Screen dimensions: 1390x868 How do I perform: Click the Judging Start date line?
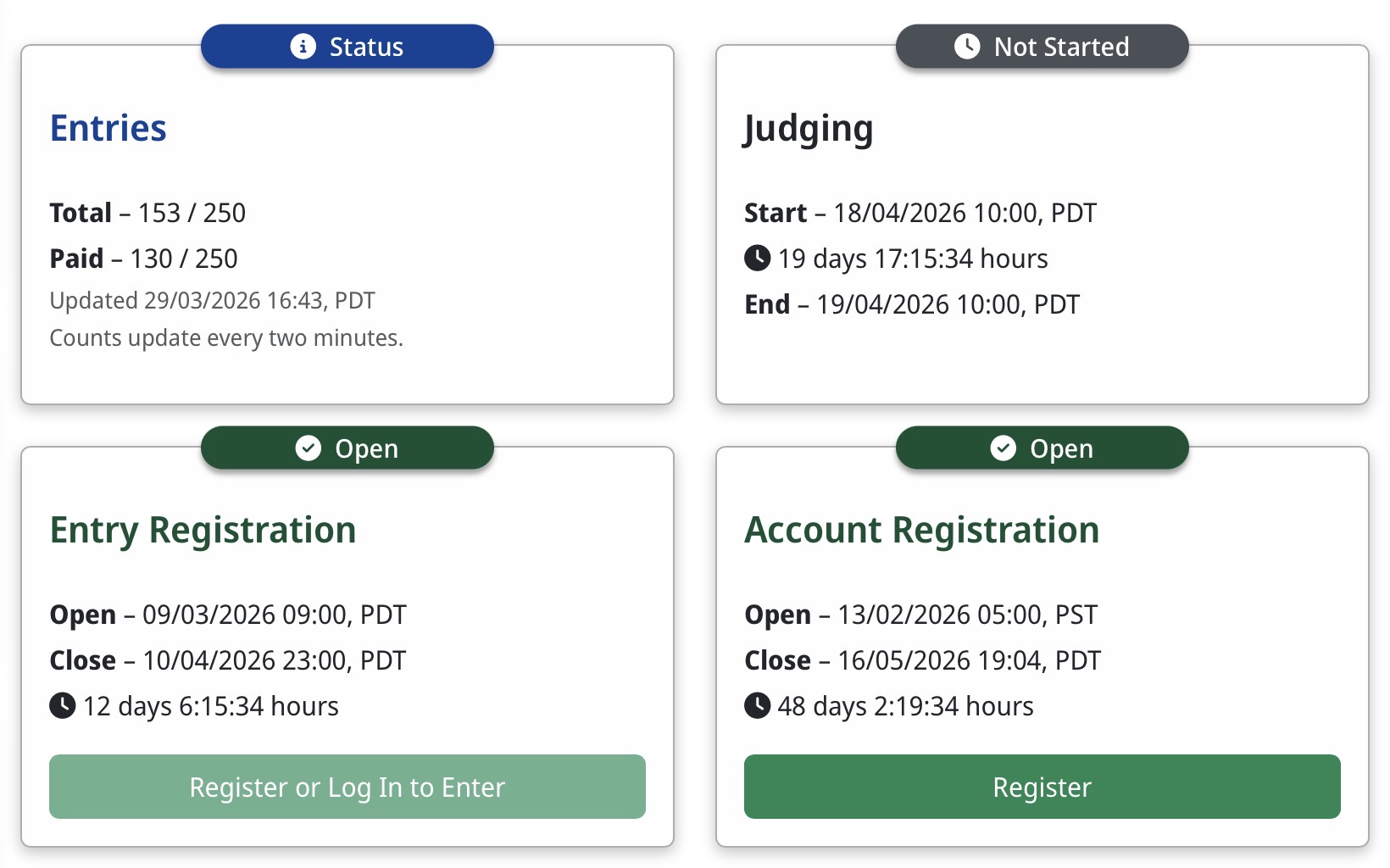(920, 213)
